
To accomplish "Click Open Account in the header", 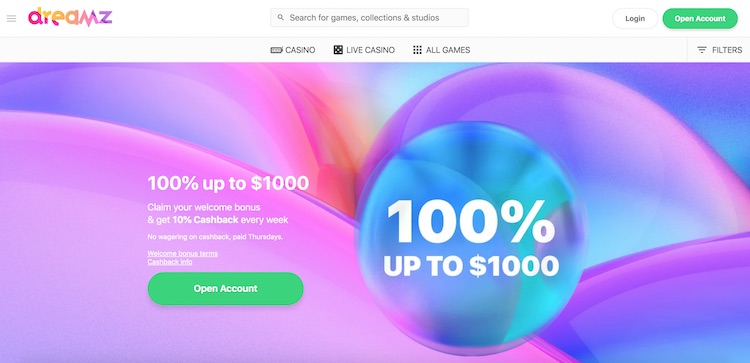I will click(700, 19).
